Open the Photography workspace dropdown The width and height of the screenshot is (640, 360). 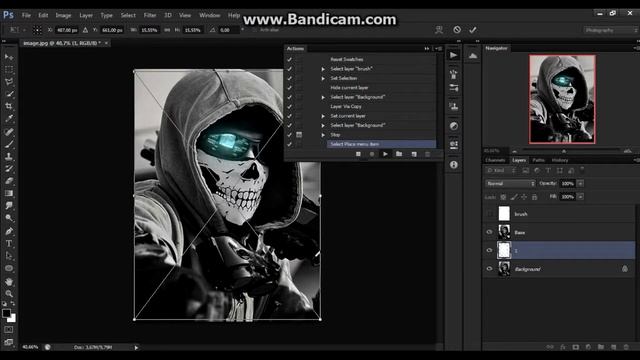(x=610, y=30)
